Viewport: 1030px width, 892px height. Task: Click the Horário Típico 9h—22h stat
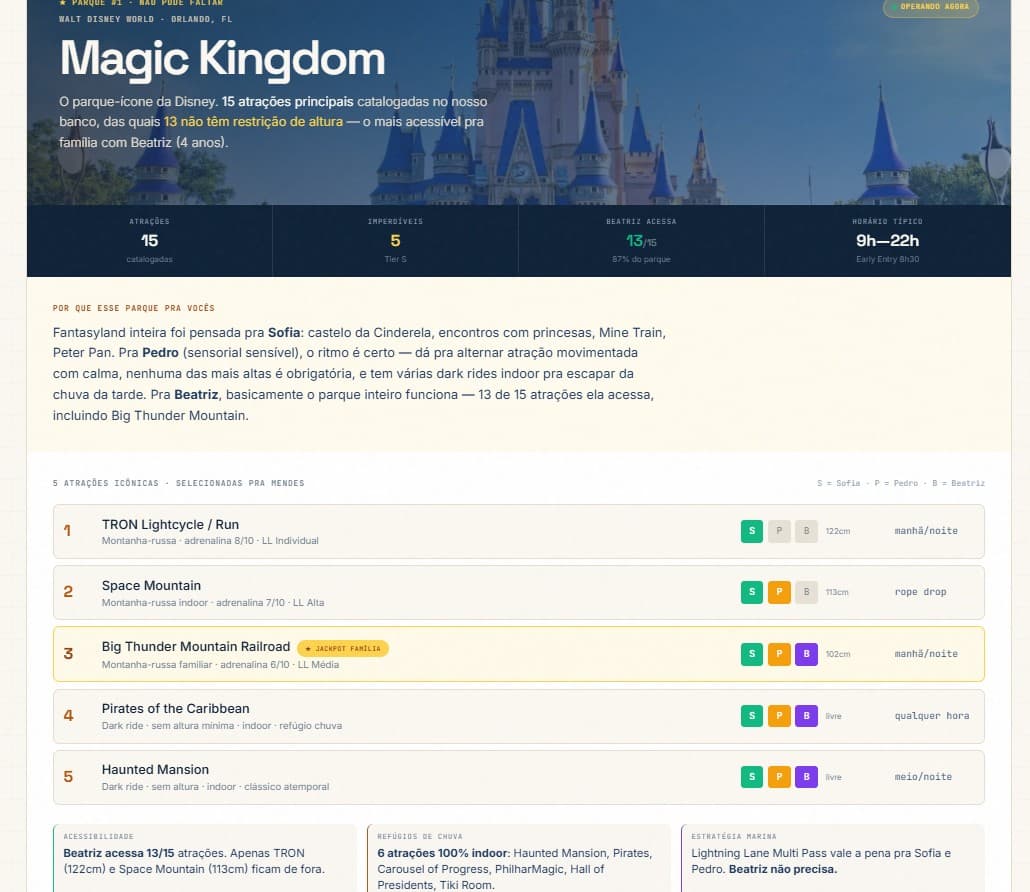coord(887,240)
